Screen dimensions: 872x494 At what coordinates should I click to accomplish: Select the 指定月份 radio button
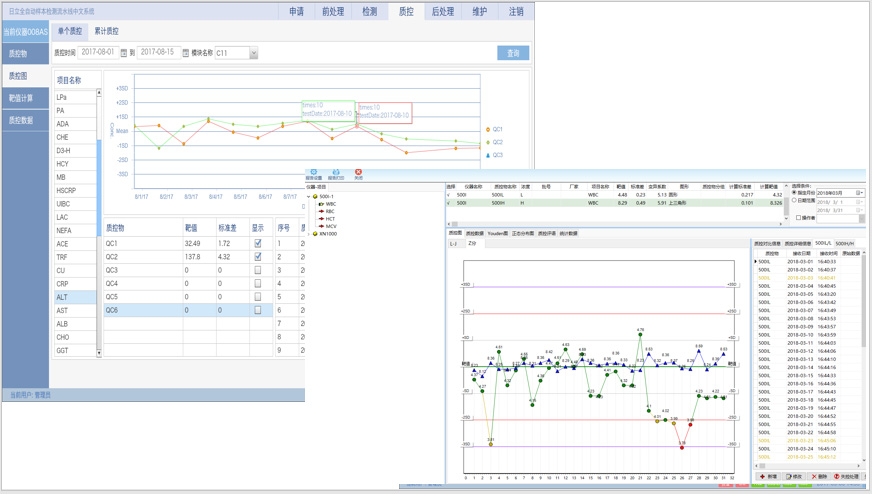coord(794,192)
